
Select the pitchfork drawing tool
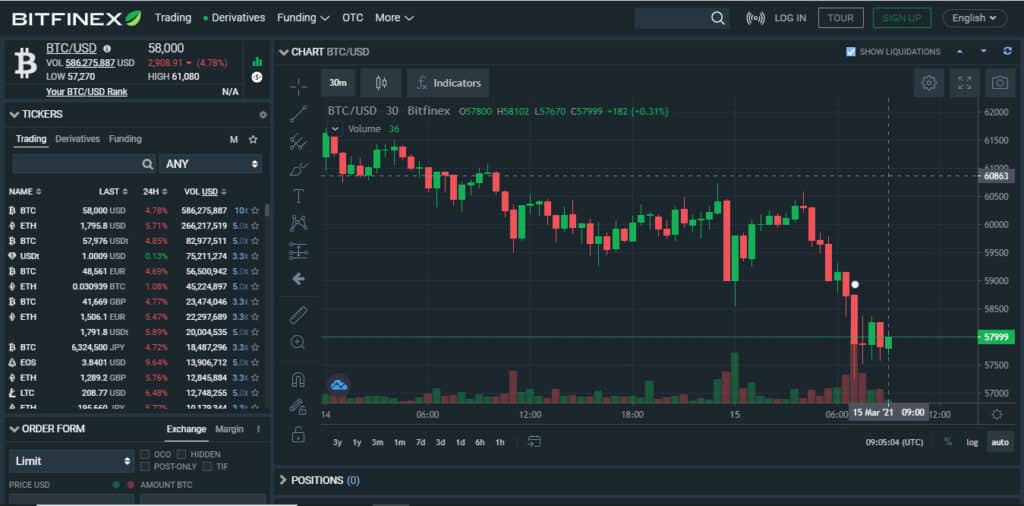click(x=298, y=141)
